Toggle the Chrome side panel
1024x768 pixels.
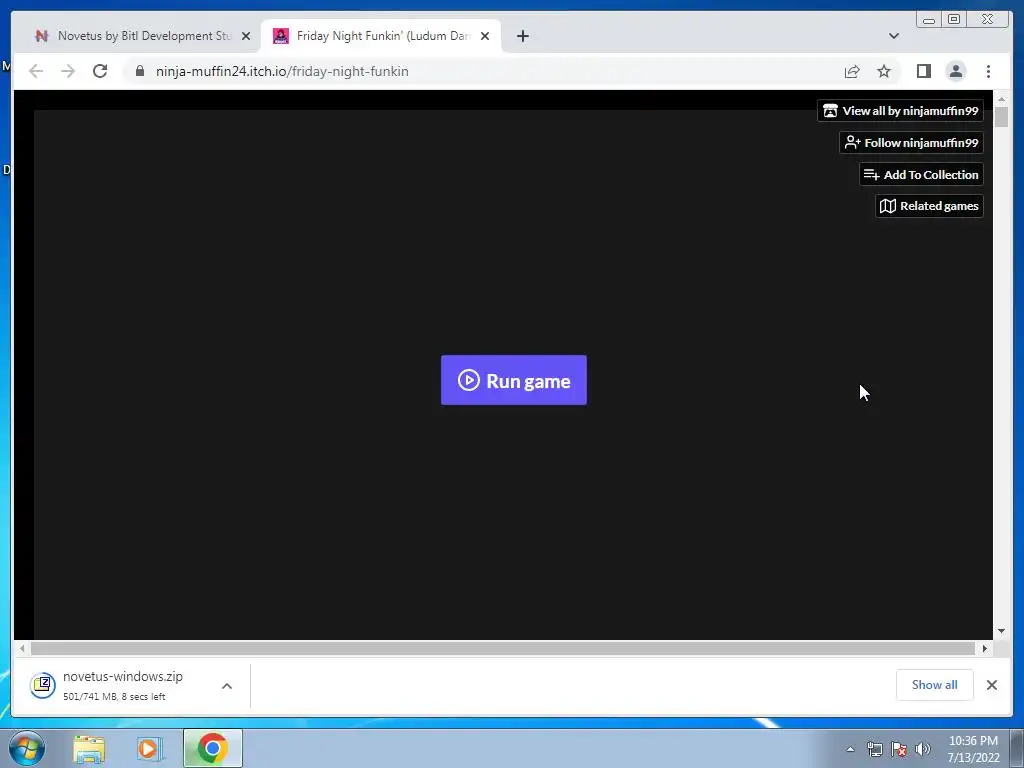923,71
